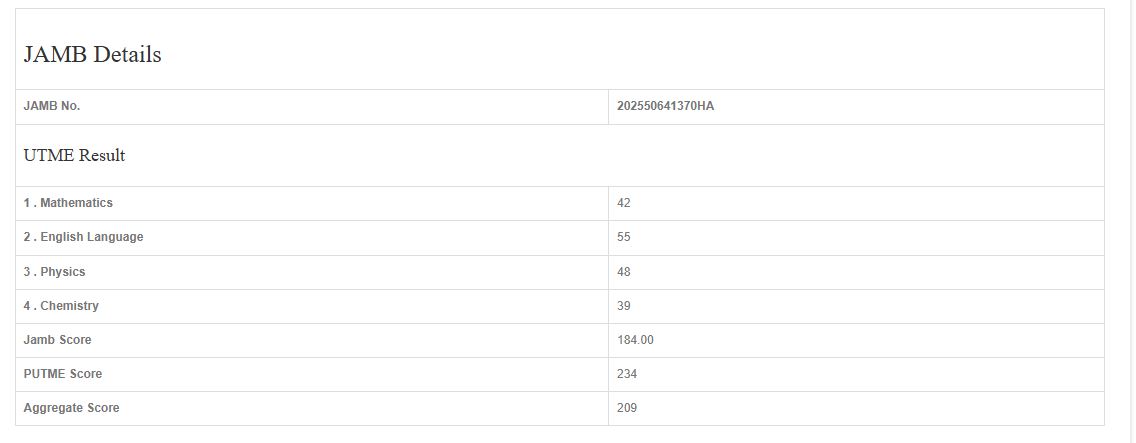
Task: Click the Chemistry score 39
Action: pos(624,306)
